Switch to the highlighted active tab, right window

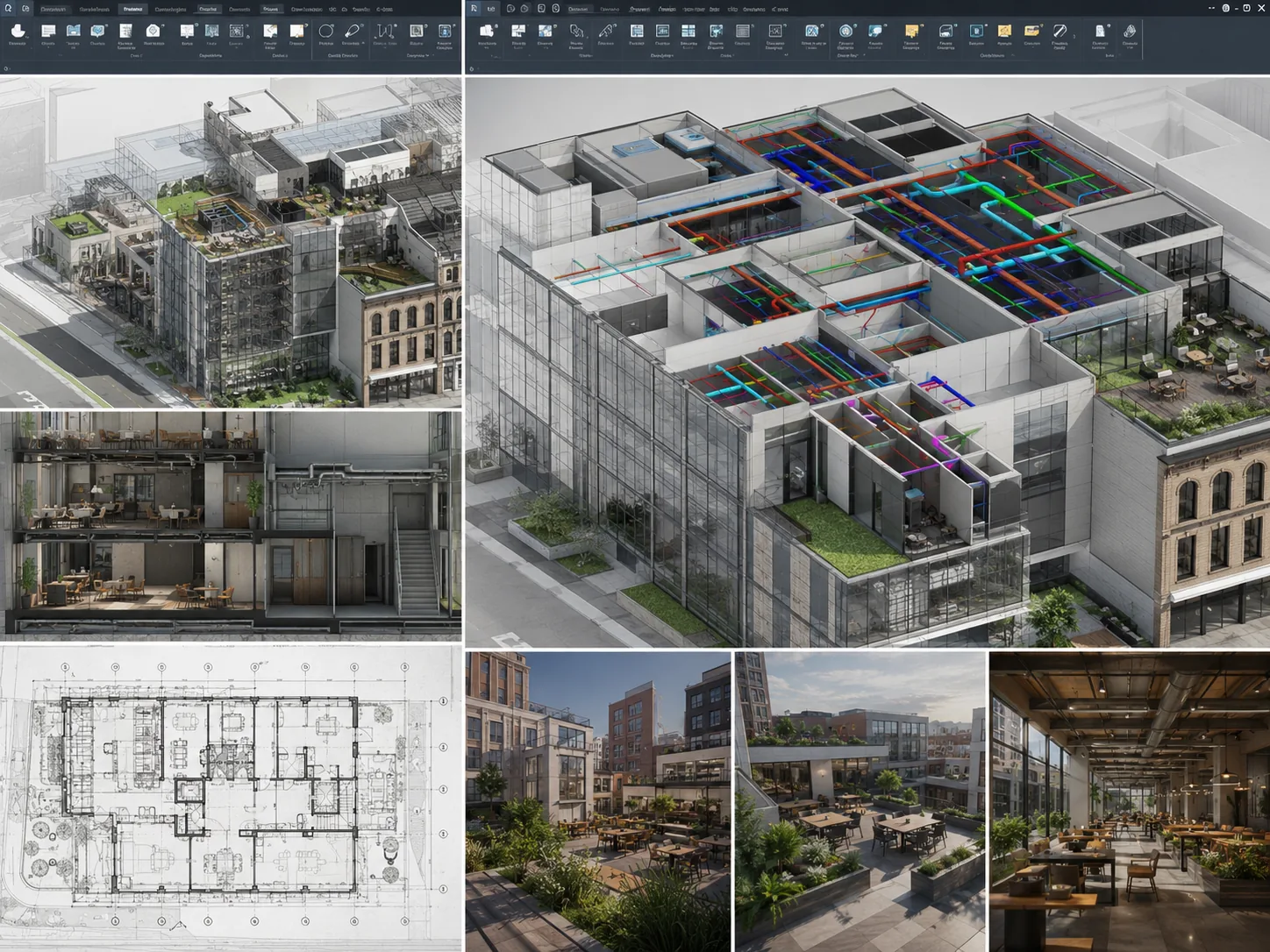[x=580, y=9]
